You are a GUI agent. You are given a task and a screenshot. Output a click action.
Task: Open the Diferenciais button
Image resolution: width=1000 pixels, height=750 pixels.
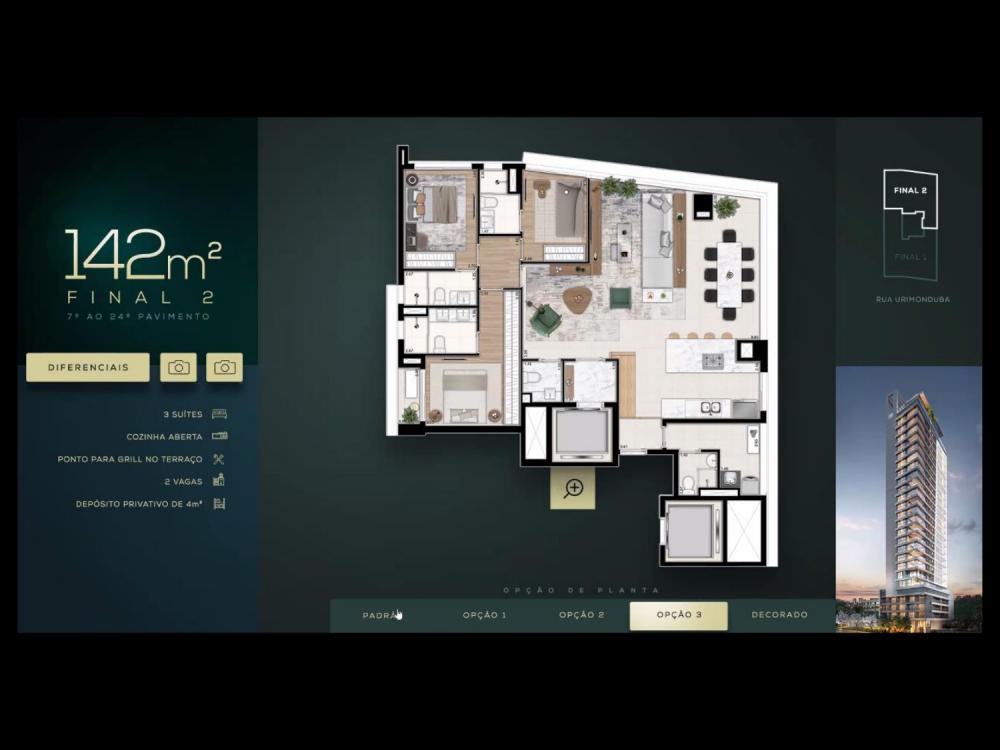click(x=88, y=367)
